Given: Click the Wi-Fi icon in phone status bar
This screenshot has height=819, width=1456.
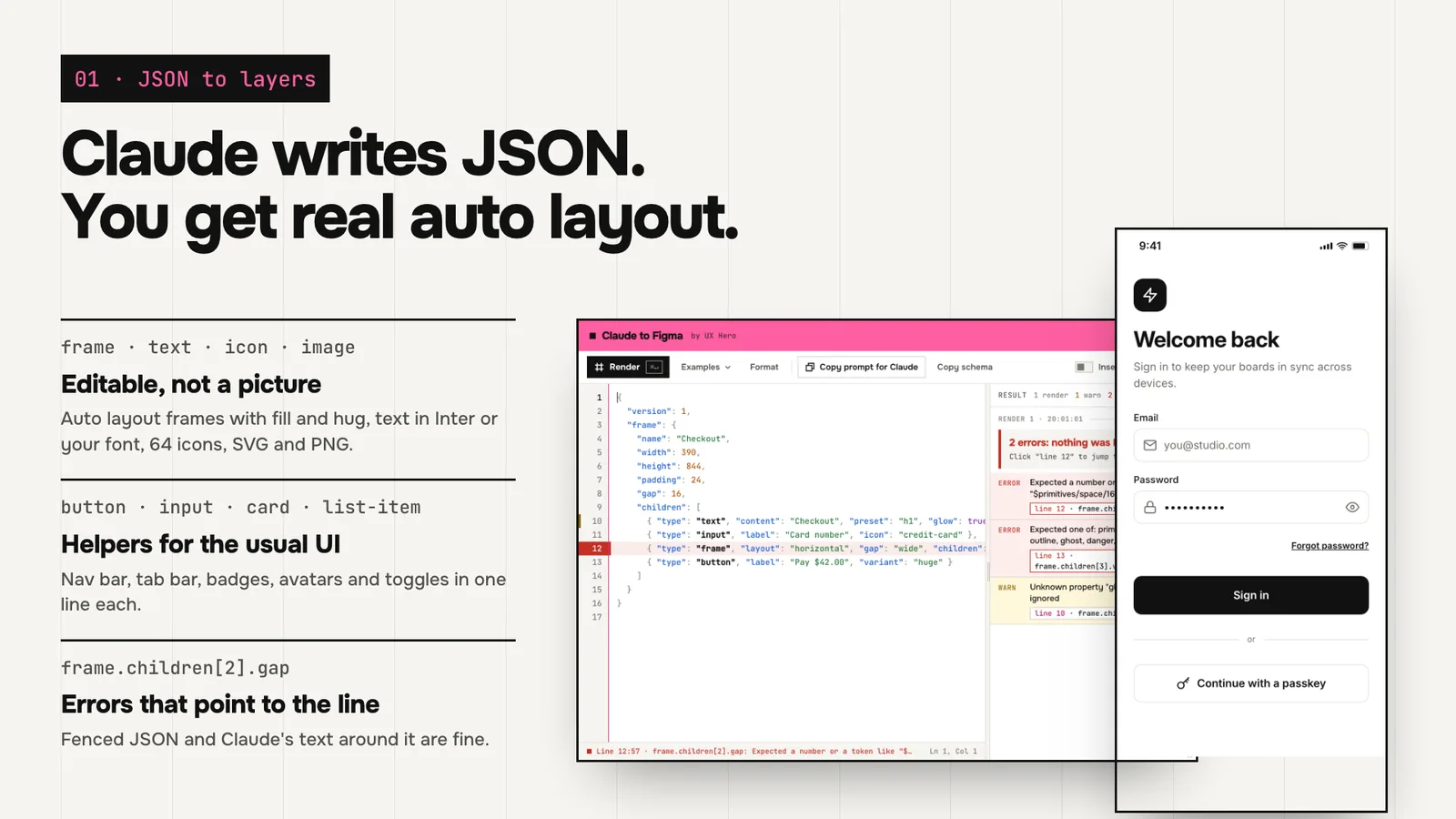Looking at the screenshot, I should [1341, 246].
